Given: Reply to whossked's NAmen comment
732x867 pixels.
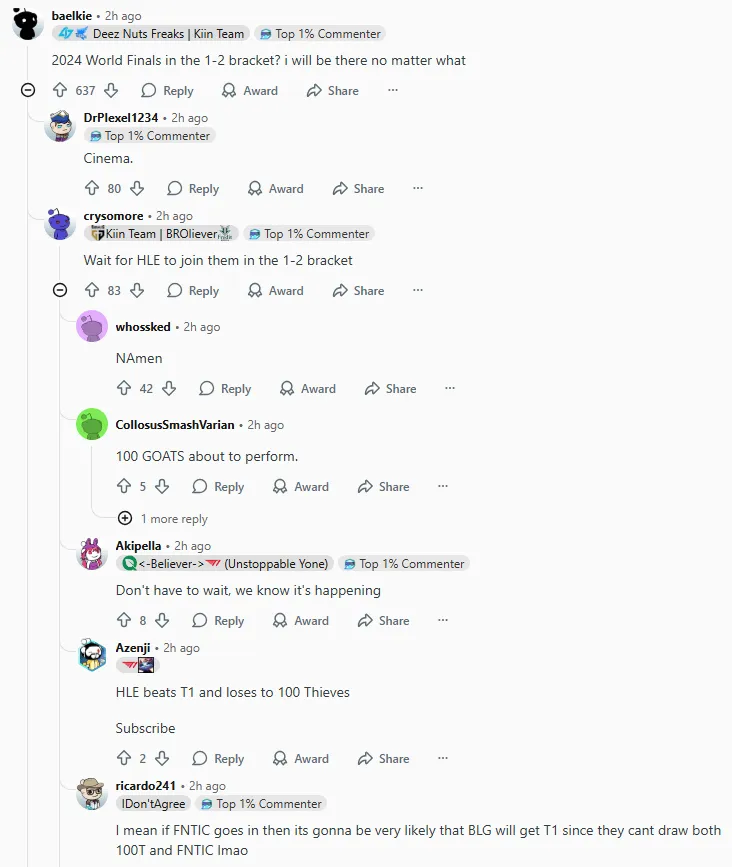Looking at the screenshot, I should pos(225,388).
